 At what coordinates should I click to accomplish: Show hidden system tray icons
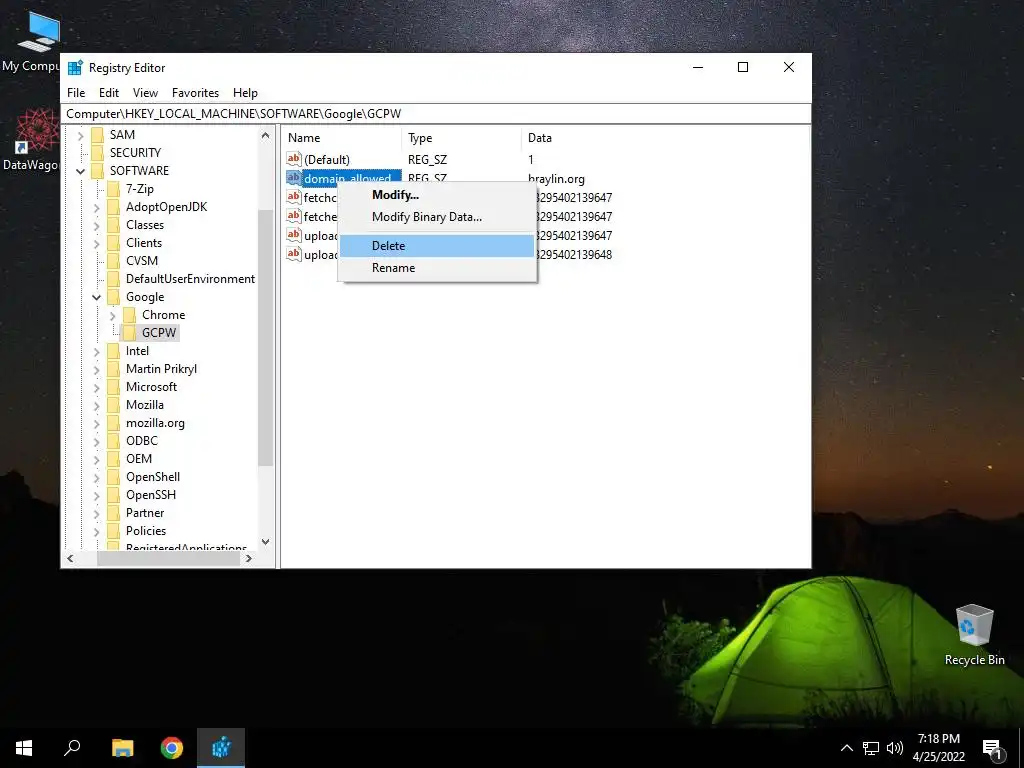pos(846,748)
